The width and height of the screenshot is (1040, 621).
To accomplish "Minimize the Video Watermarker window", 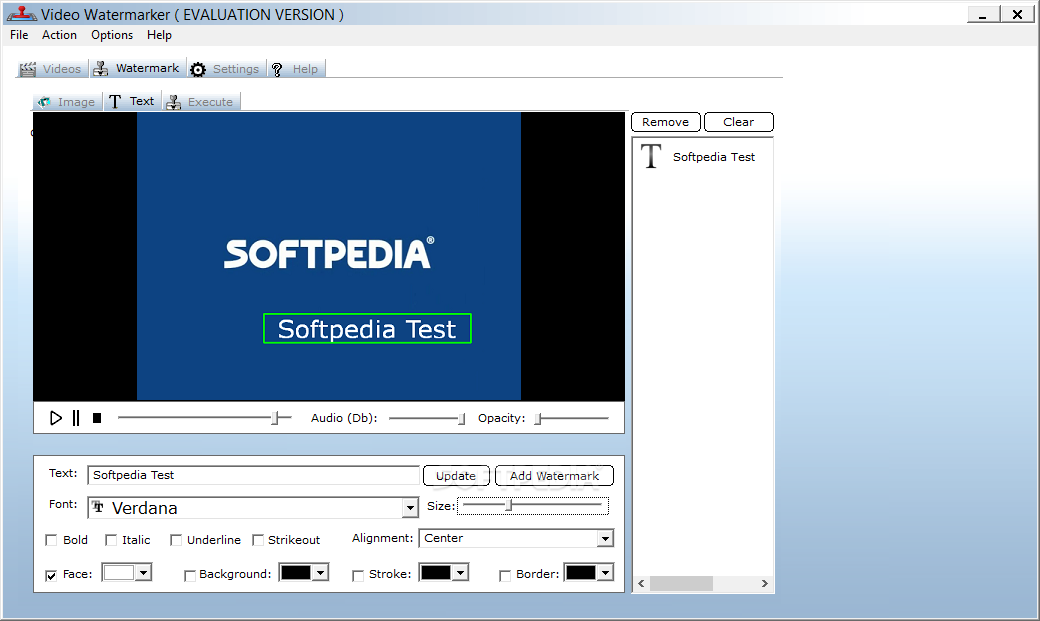I will (983, 14).
